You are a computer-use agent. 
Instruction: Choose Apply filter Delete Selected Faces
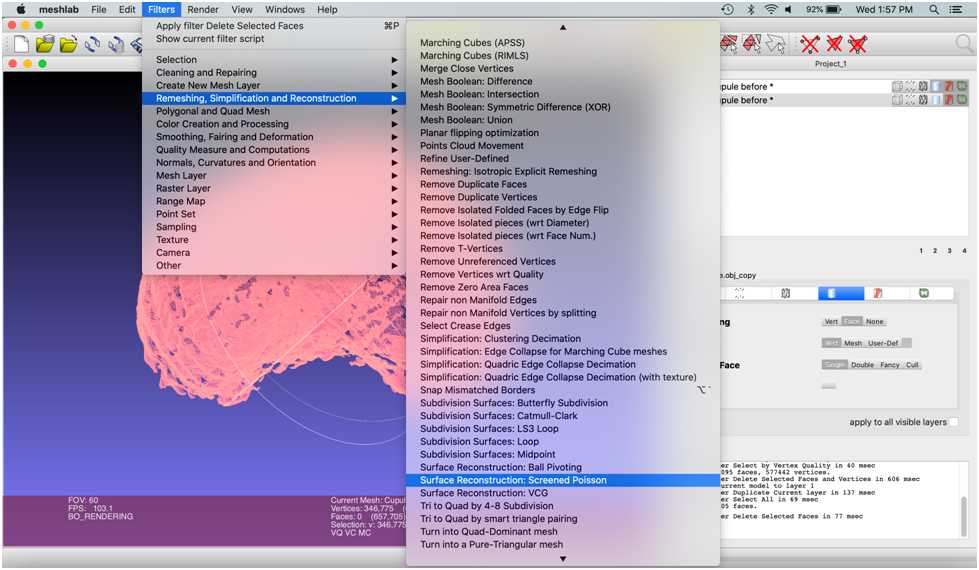click(x=274, y=26)
